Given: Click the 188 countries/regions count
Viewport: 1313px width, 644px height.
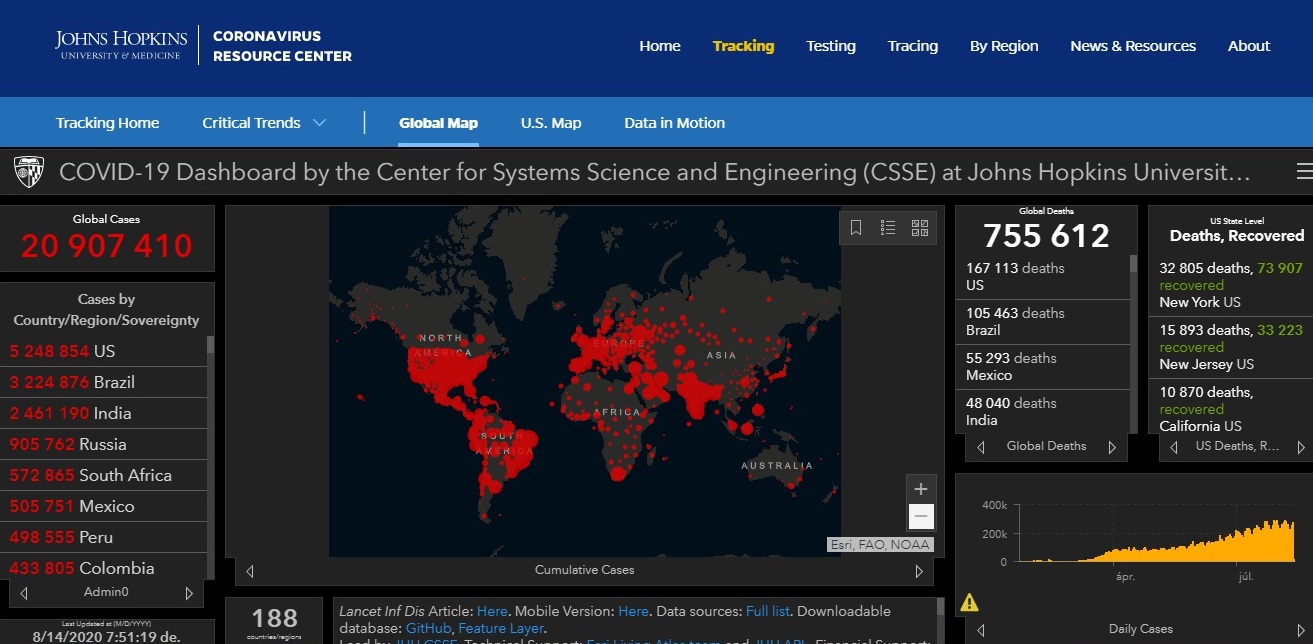Looking at the screenshot, I should tap(274, 618).
